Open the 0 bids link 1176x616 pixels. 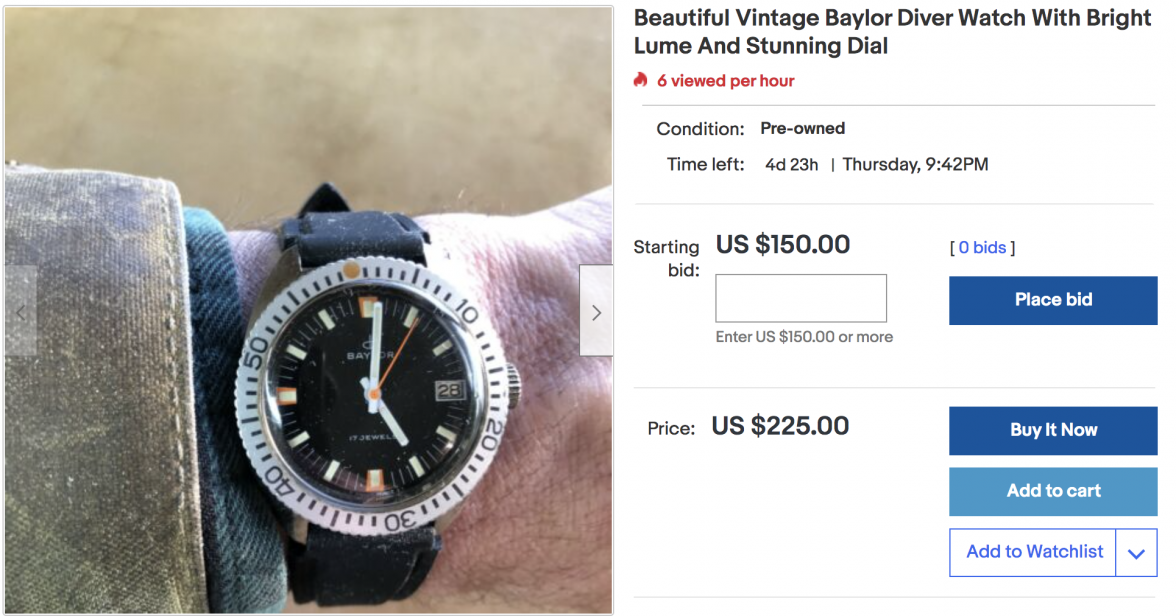(982, 247)
